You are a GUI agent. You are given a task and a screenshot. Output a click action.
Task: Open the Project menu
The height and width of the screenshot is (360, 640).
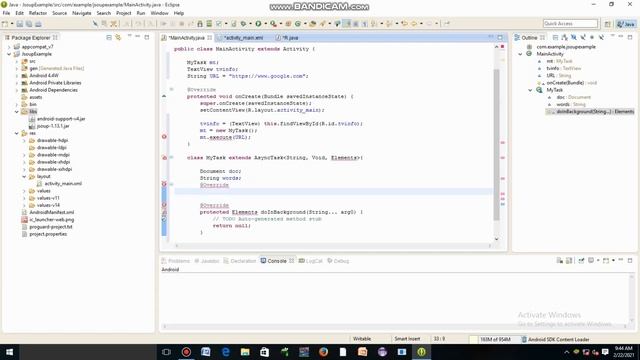click(x=124, y=13)
